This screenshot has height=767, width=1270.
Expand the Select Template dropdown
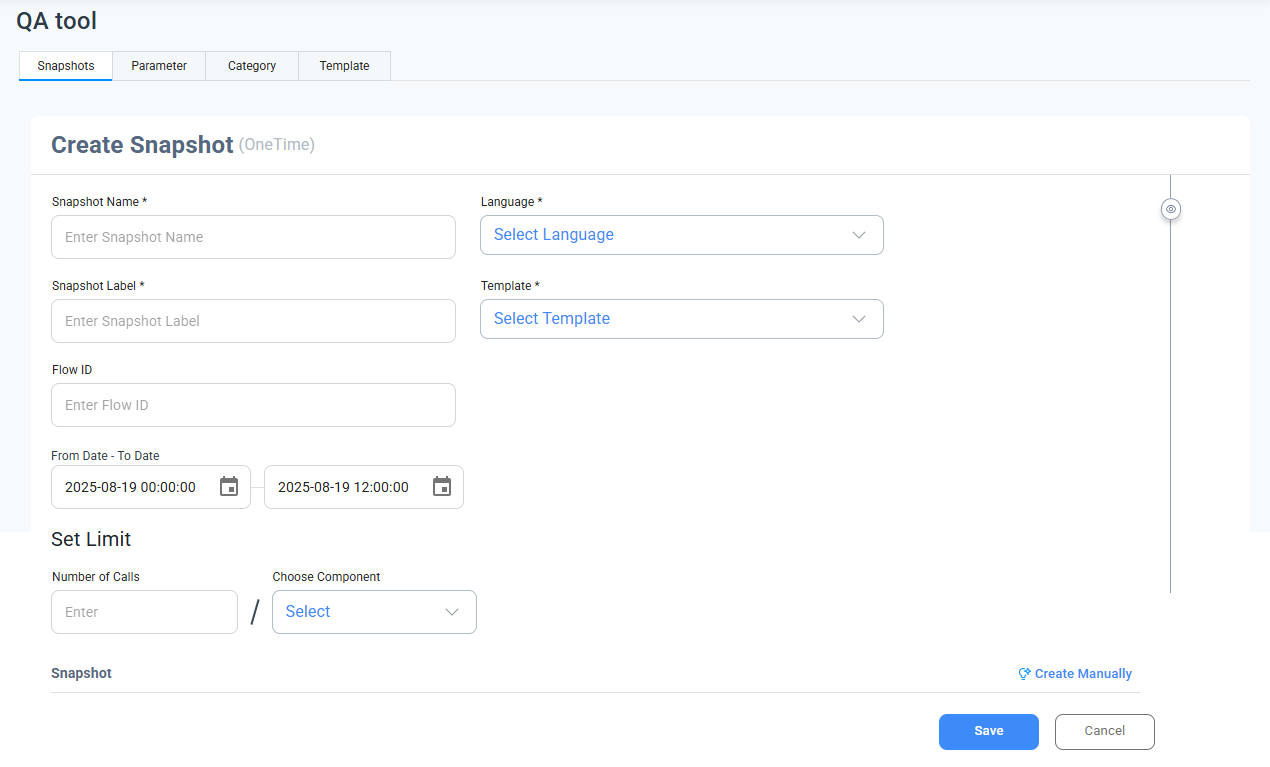[682, 319]
